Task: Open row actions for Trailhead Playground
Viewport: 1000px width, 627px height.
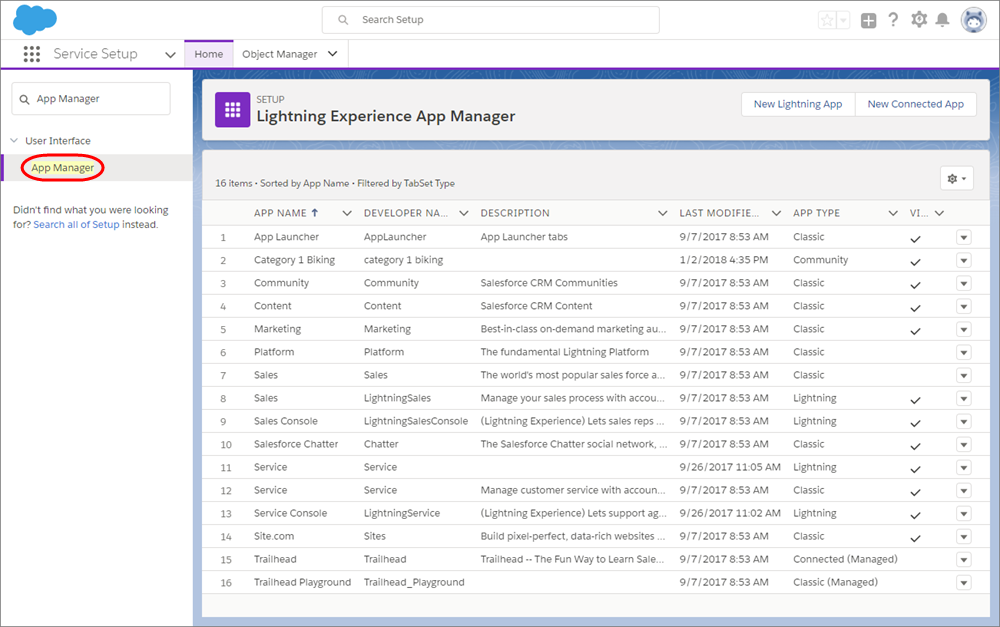Action: [964, 582]
